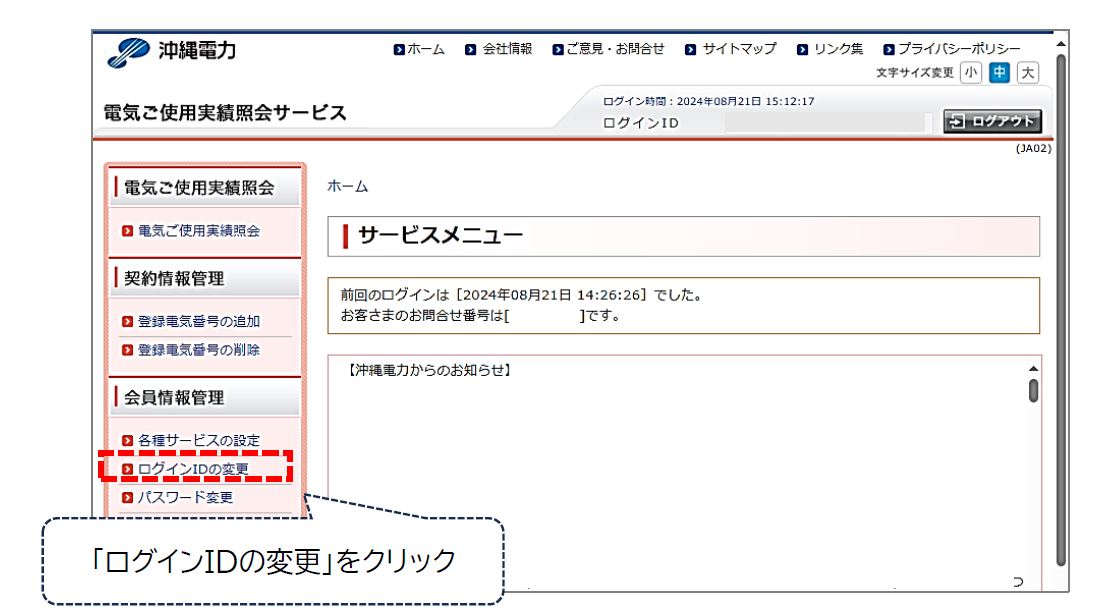The width and height of the screenshot is (1105, 610).
Task: Click the arrow icon beside 会社情報
Action: pos(471,49)
